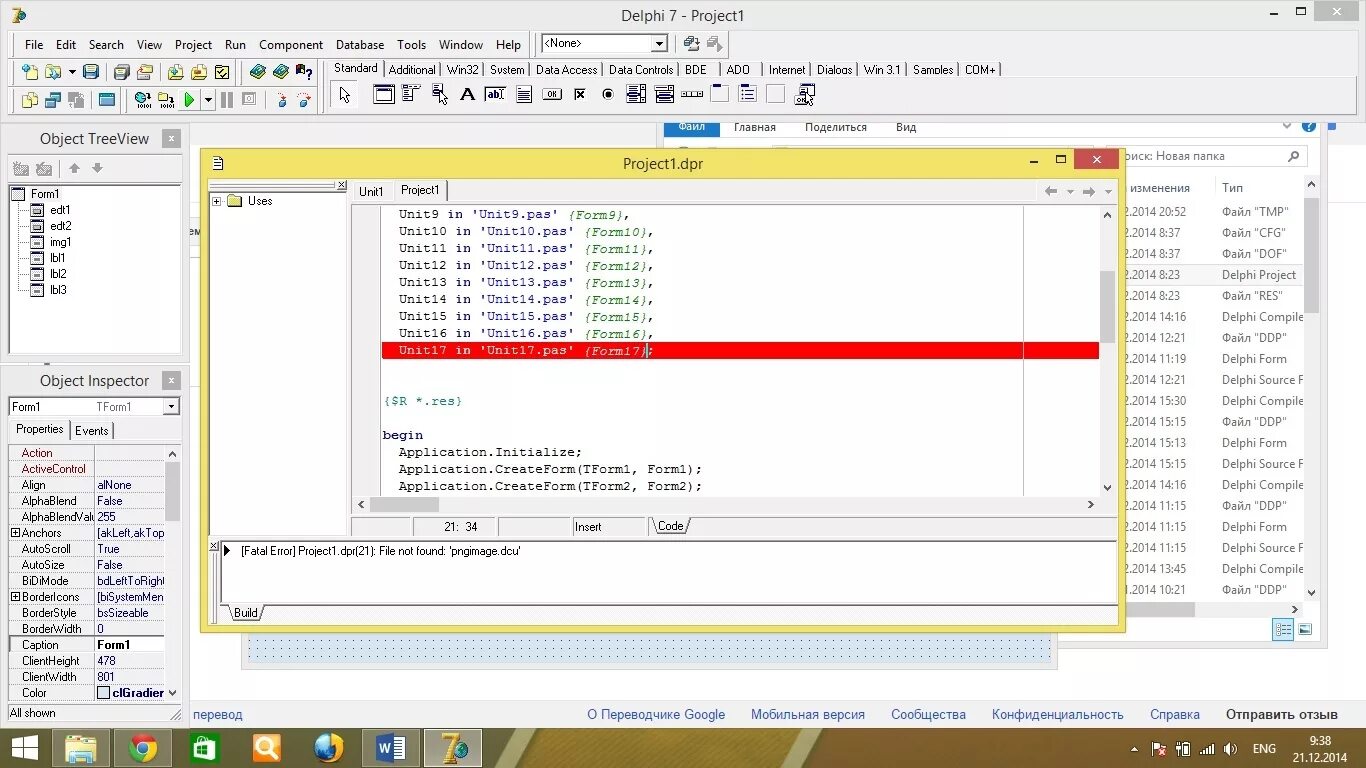Expand the BorderIcons property
Screen dimensions: 1366x768
(x=15, y=597)
